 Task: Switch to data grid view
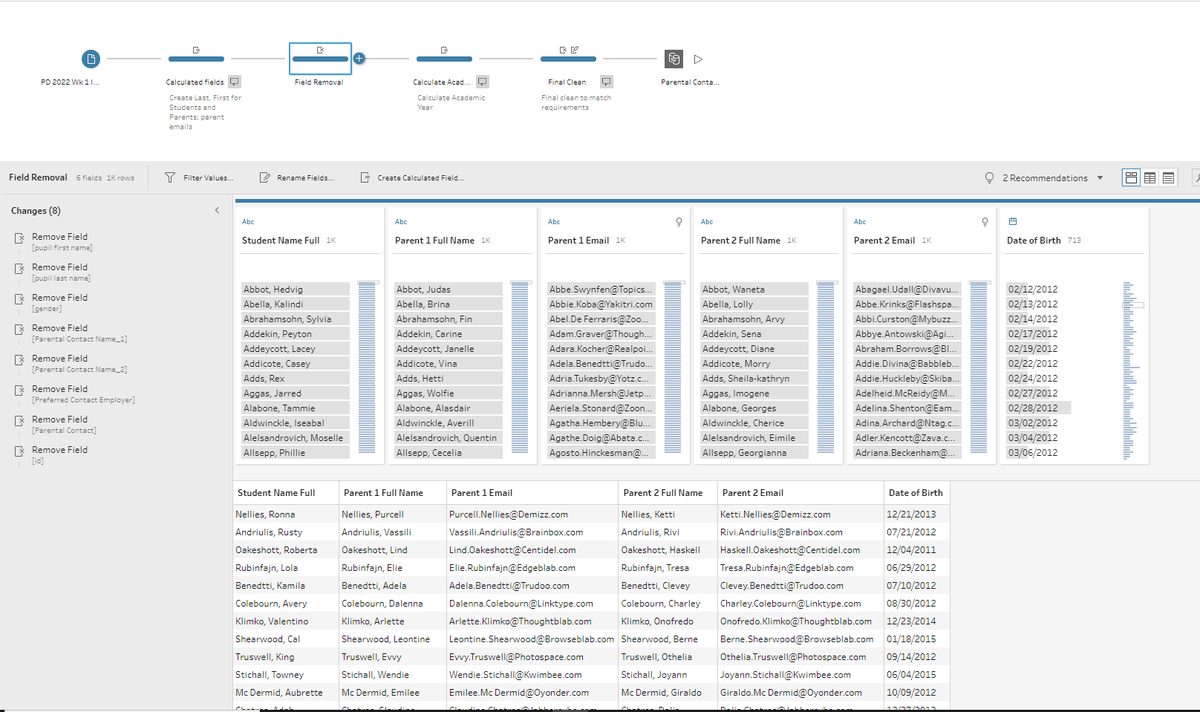[x=1150, y=178]
